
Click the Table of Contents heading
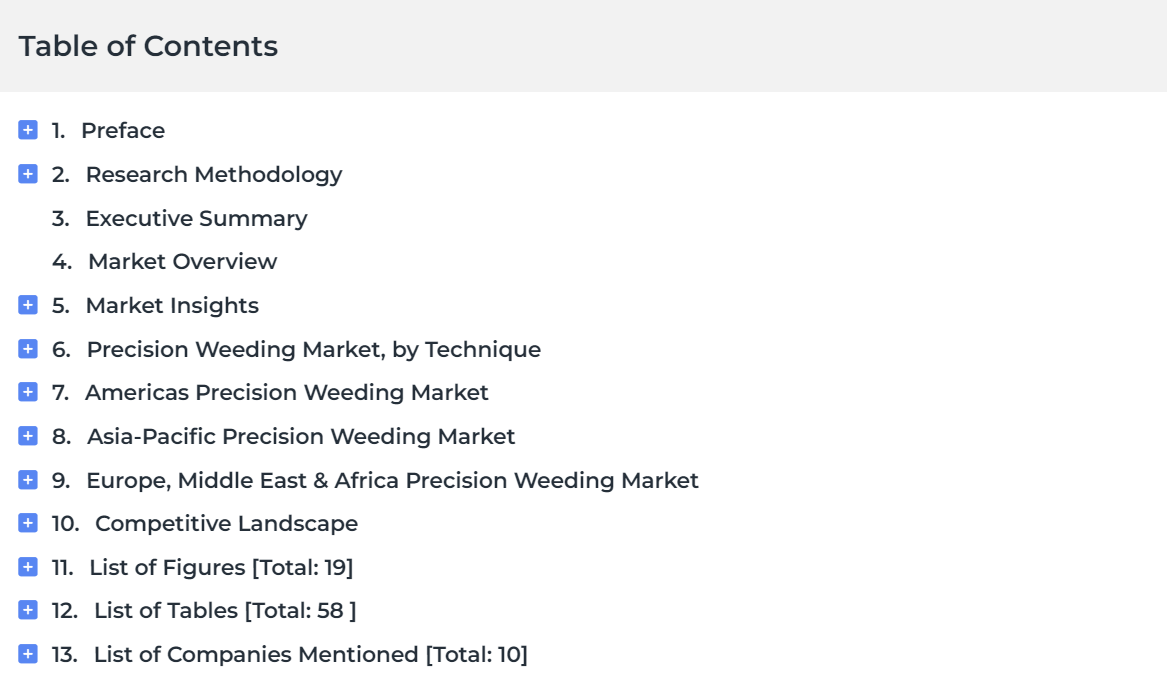(148, 46)
